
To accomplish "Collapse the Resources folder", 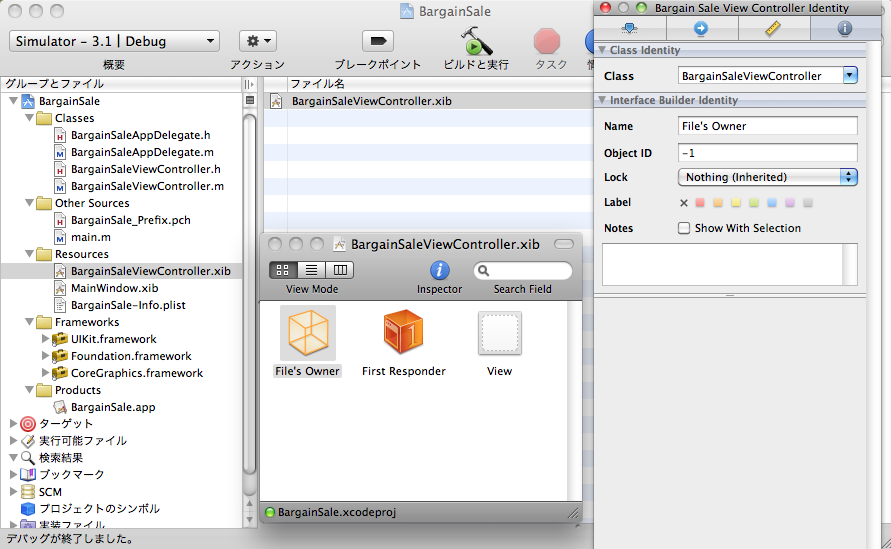I will click(30, 253).
